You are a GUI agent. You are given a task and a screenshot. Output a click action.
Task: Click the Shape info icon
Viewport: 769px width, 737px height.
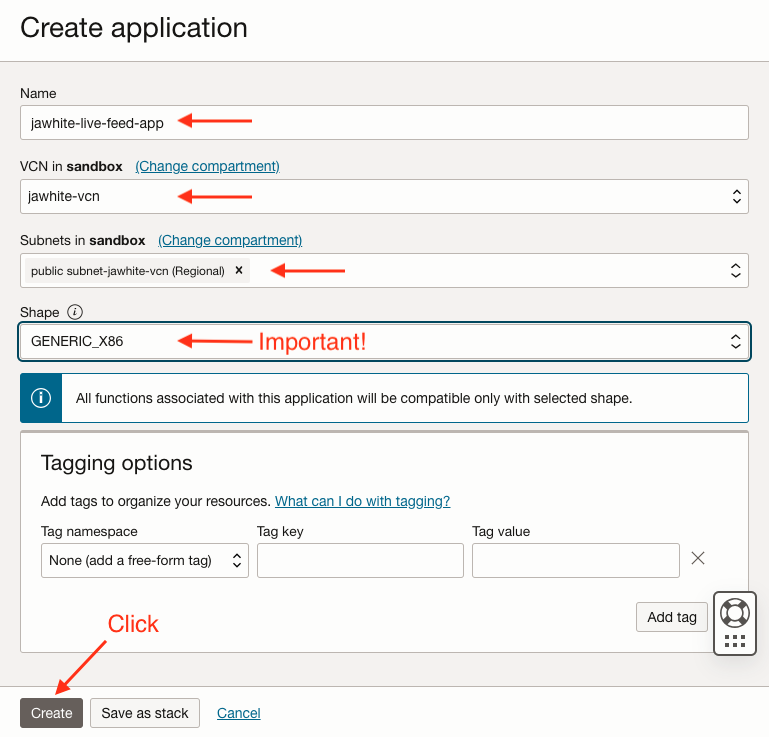(75, 312)
